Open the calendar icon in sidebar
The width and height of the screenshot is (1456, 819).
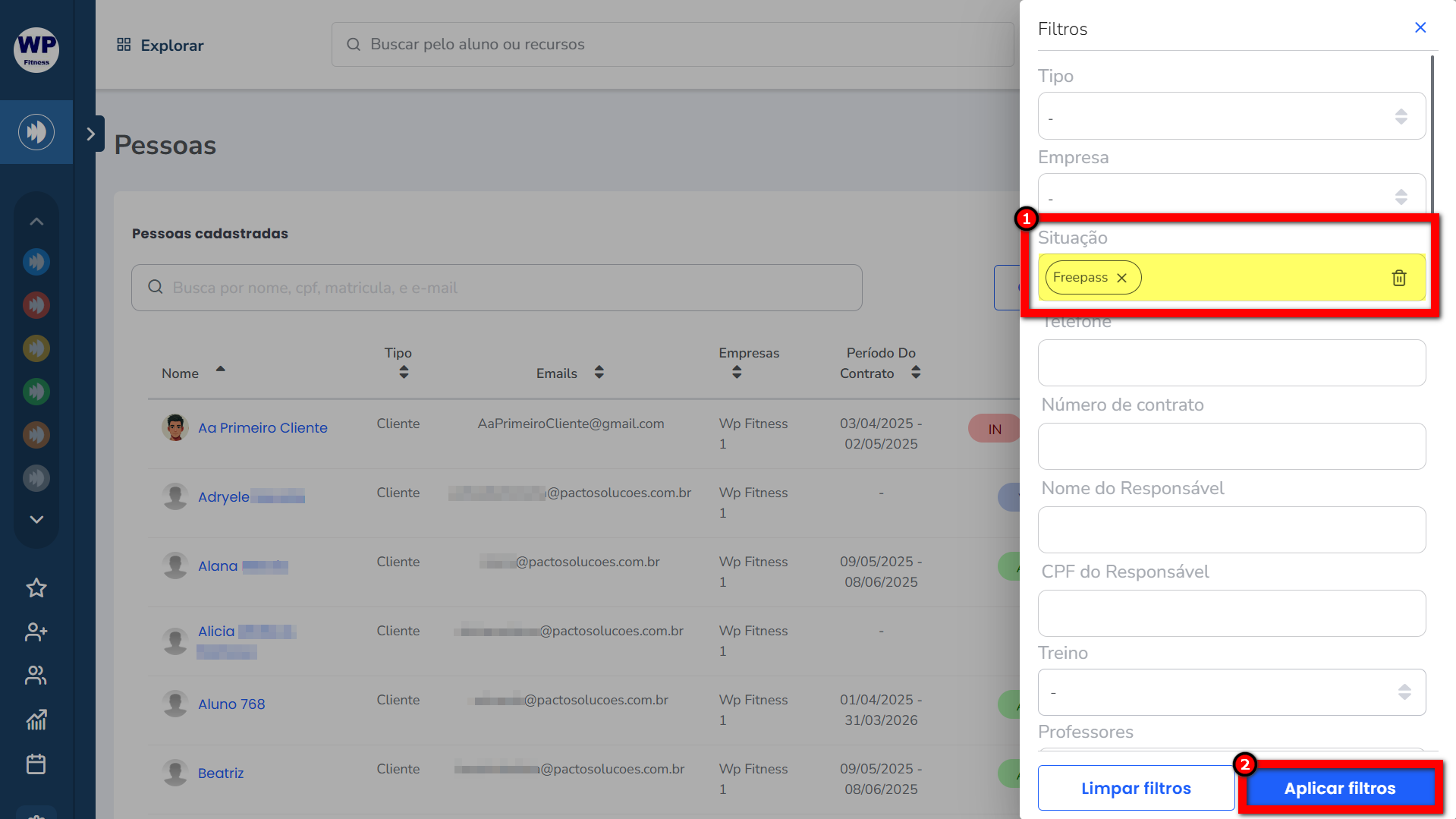point(36,764)
